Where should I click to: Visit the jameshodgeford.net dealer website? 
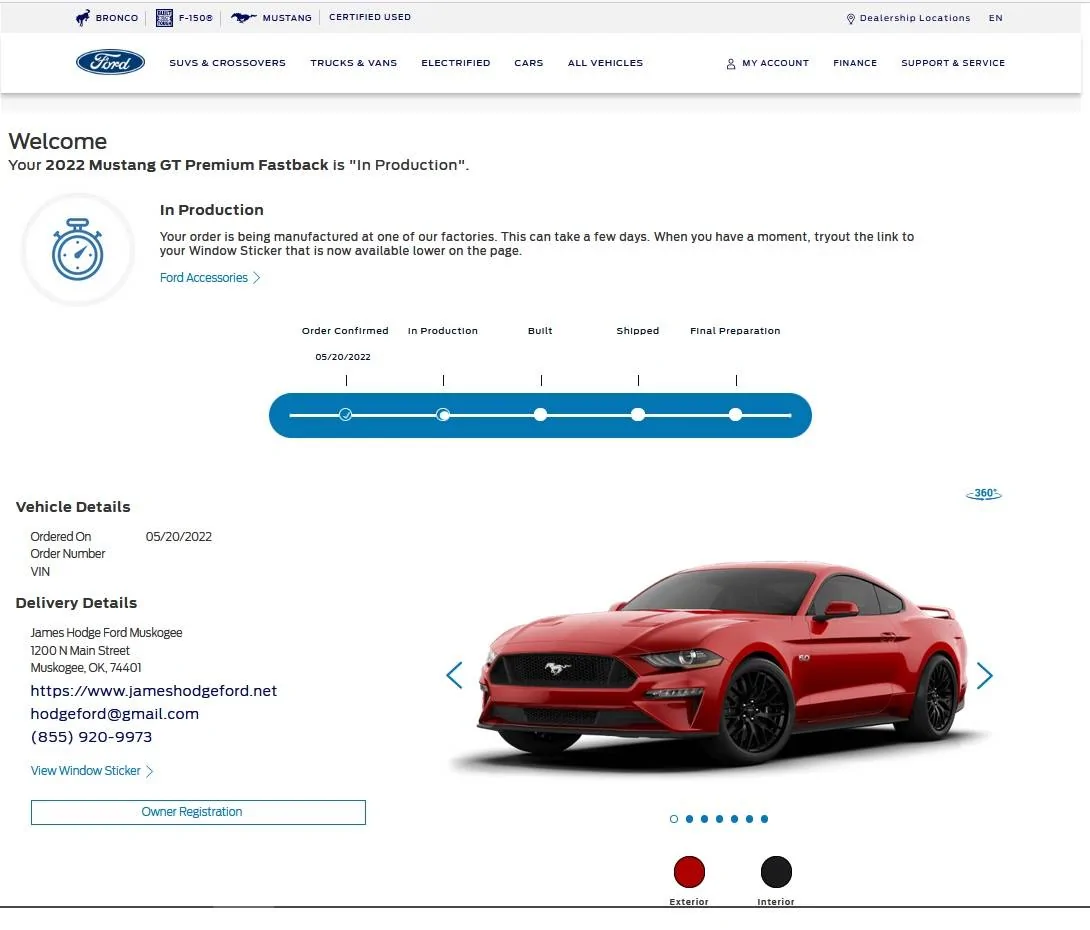tap(154, 691)
